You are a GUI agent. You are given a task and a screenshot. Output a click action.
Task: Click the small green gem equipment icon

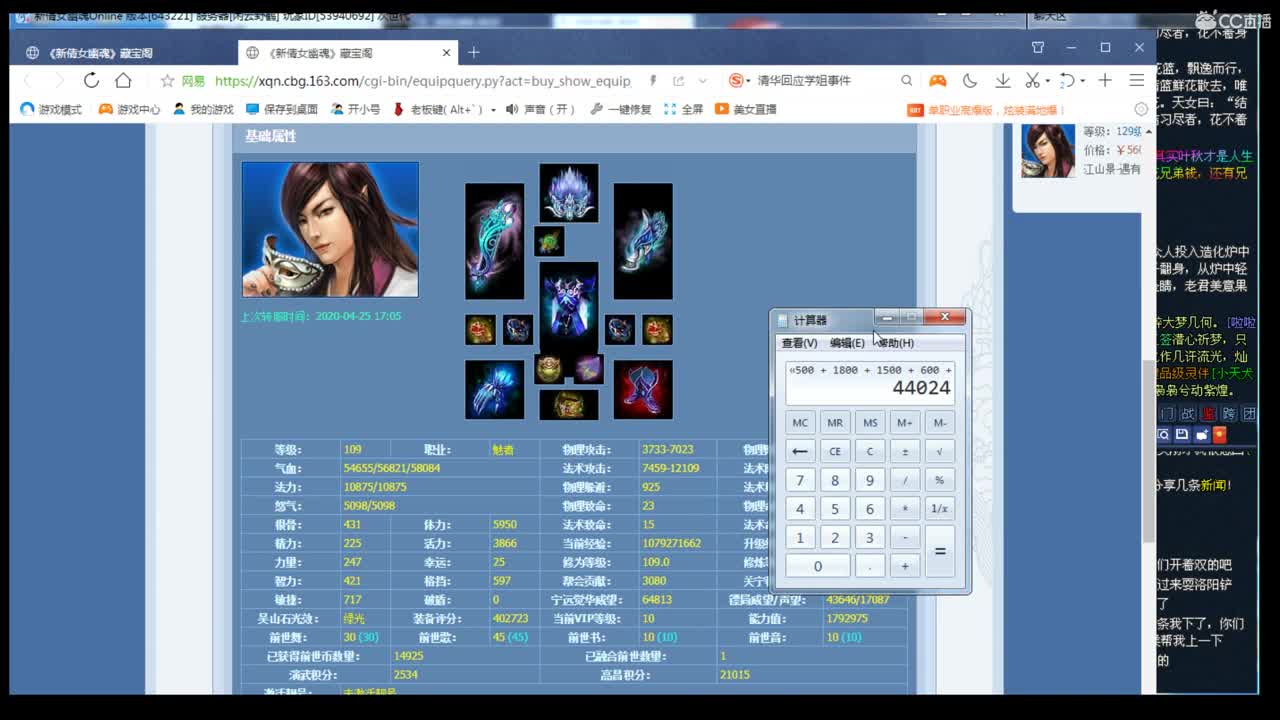[x=549, y=241]
